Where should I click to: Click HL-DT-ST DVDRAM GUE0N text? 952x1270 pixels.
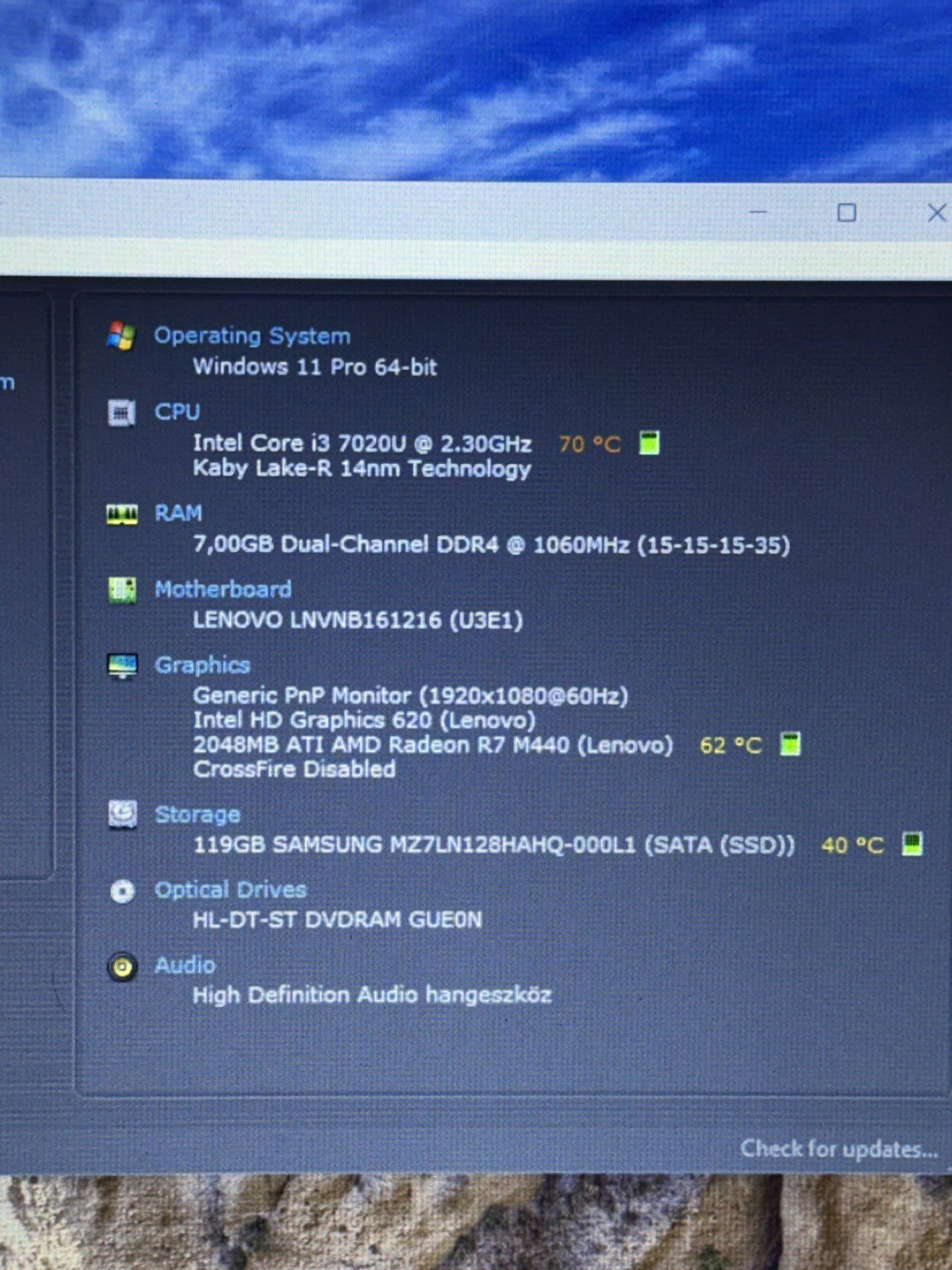click(x=337, y=920)
